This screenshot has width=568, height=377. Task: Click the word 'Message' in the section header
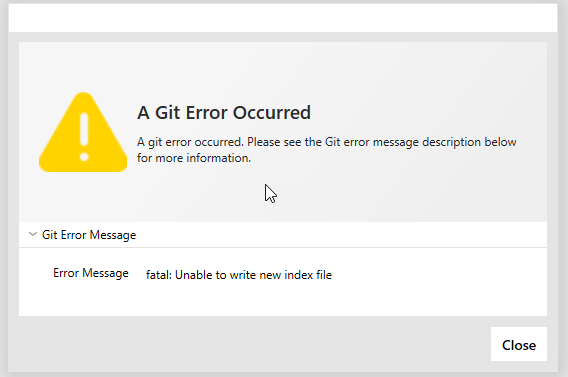click(x=113, y=235)
